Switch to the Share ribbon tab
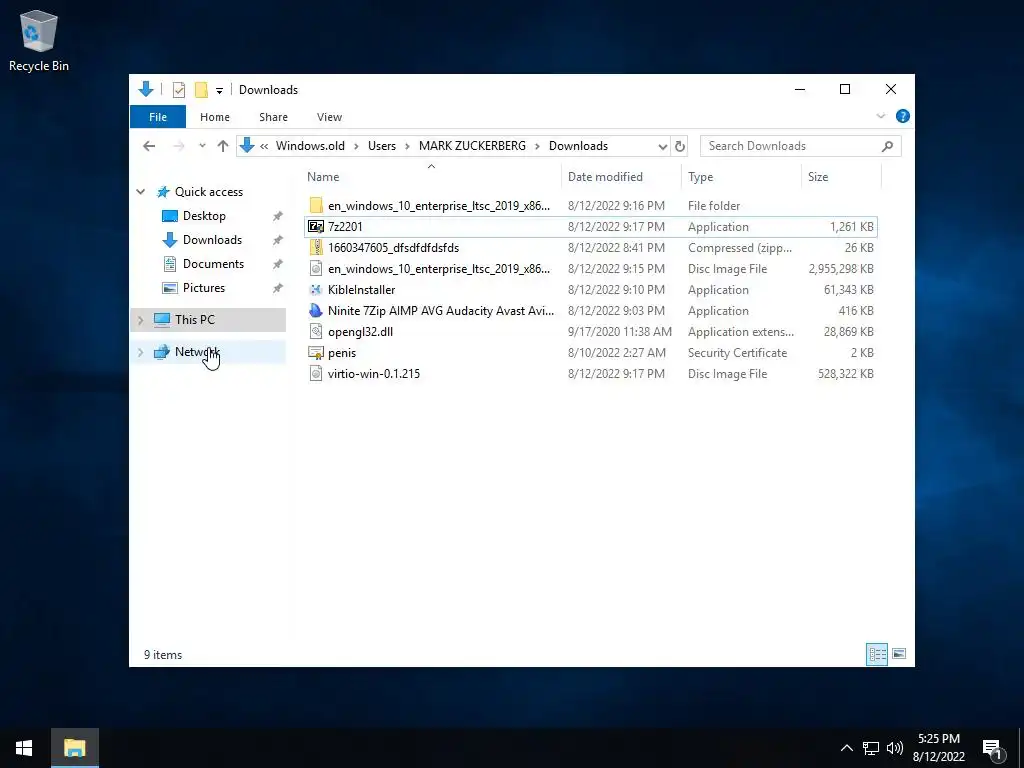The width and height of the screenshot is (1024, 768). (x=273, y=117)
